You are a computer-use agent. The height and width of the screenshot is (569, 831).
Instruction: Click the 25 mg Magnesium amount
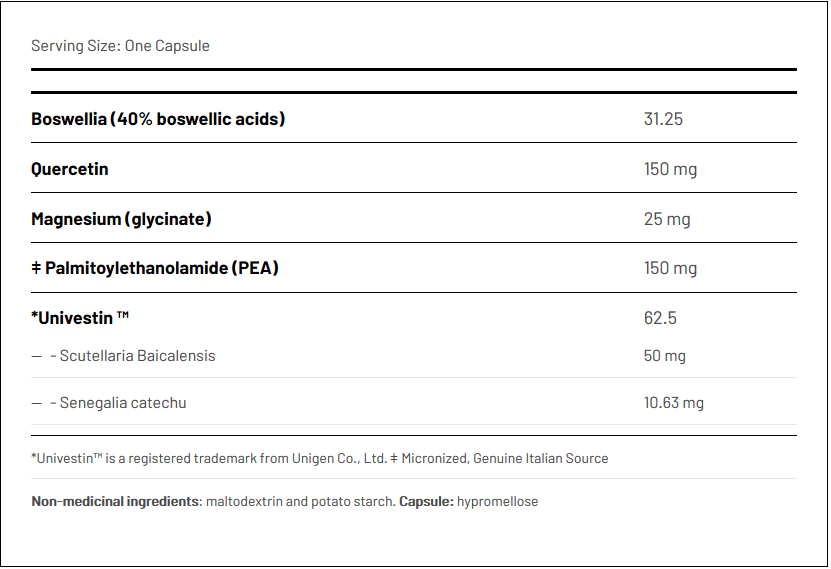click(x=667, y=219)
